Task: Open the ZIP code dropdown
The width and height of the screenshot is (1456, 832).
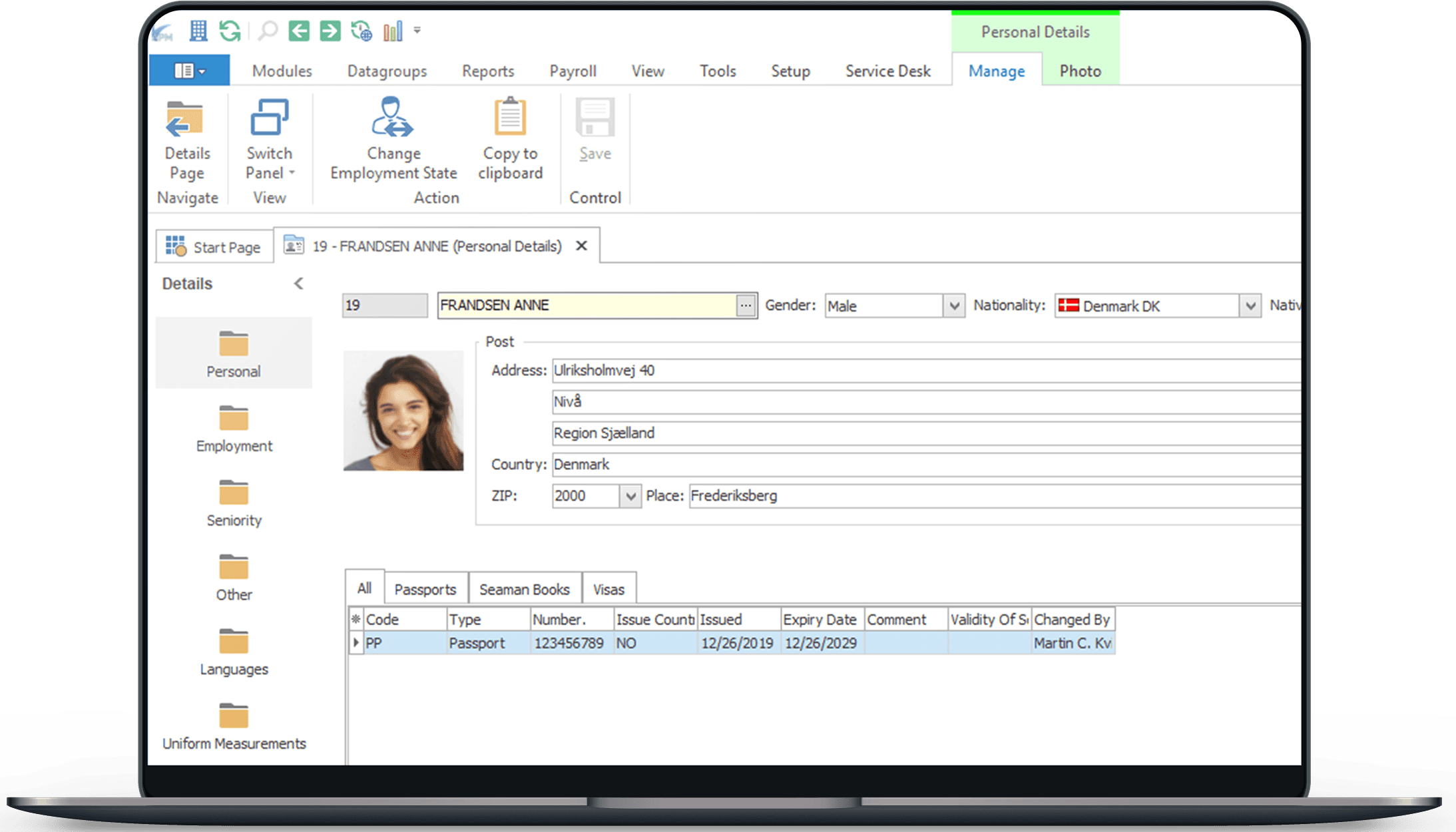Action: (630, 496)
